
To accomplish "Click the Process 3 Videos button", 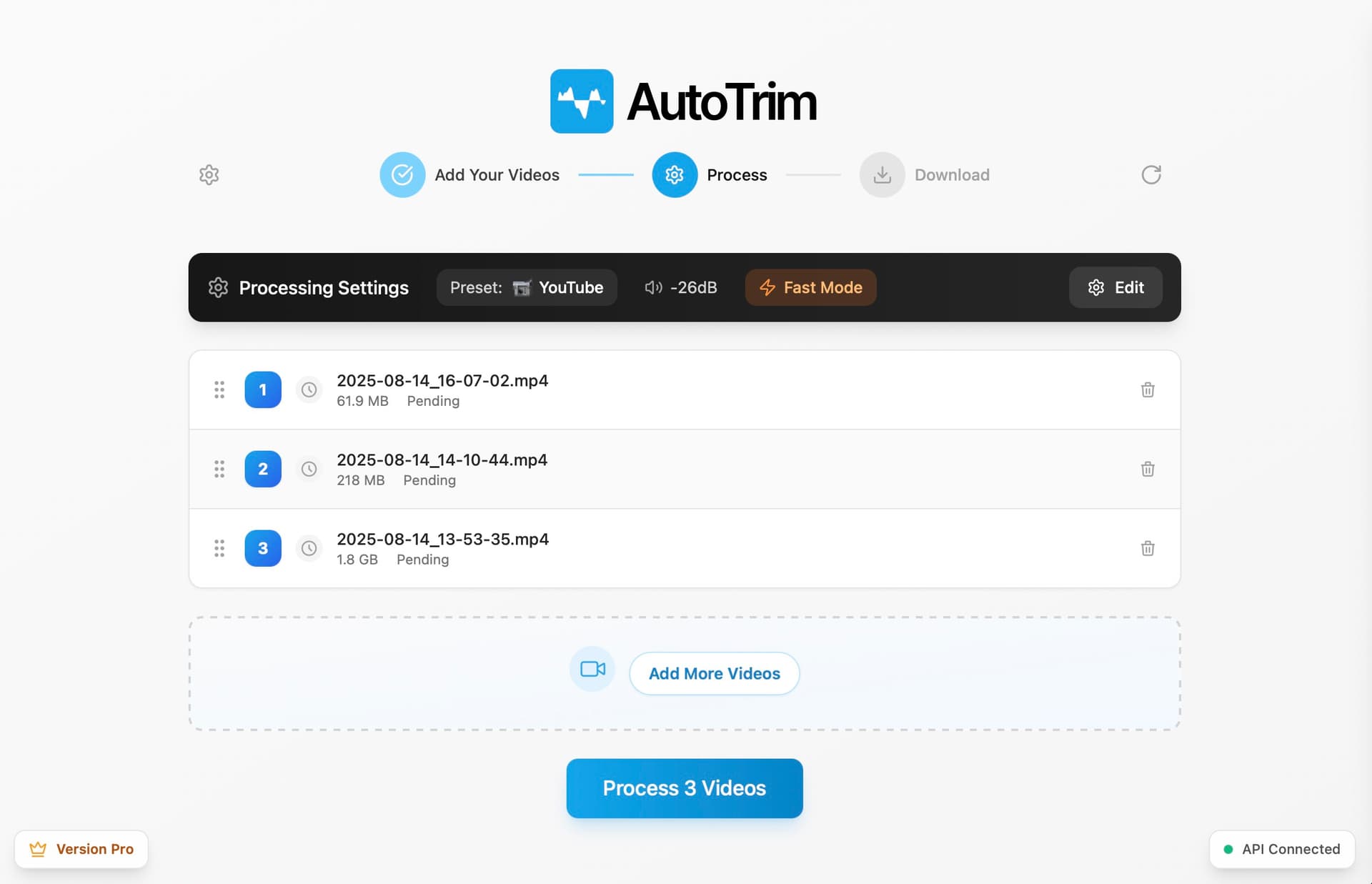I will point(684,788).
